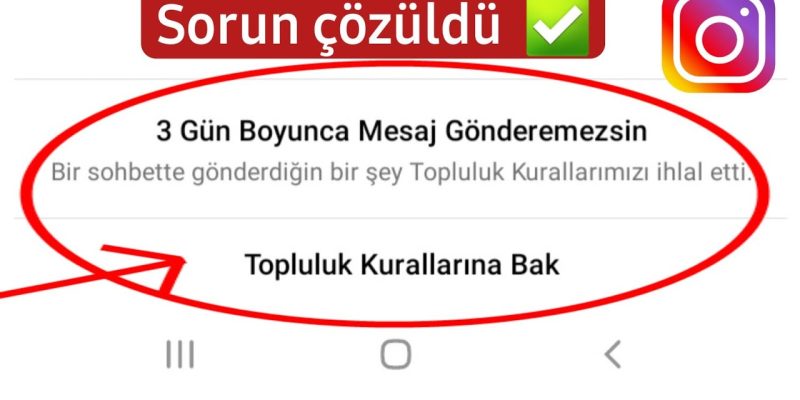Select the word Gönderemezsin in the heading
The width and height of the screenshot is (800, 400).
pyautogui.click(x=546, y=132)
